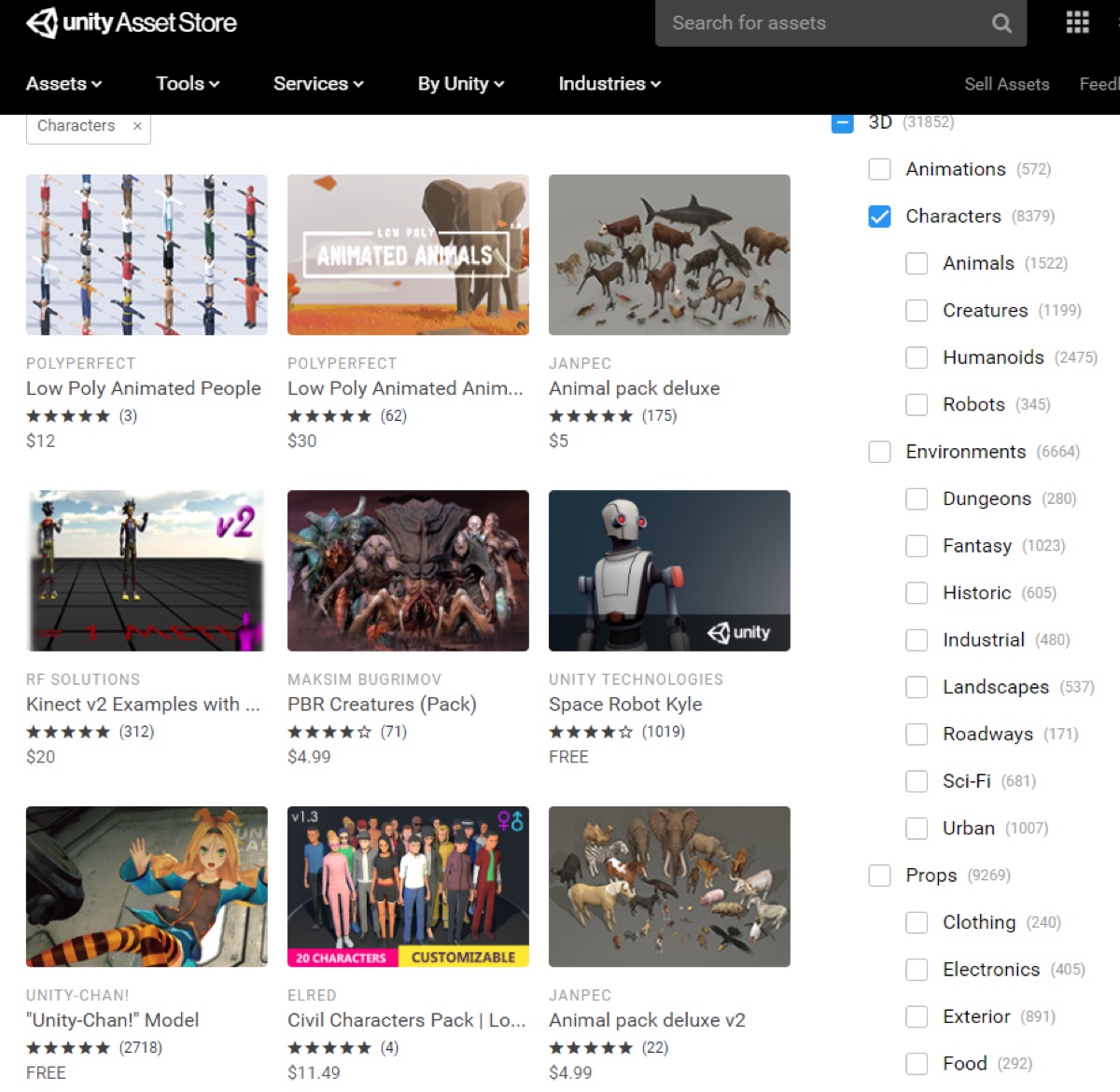
Task: Enable the Dungeons filter
Action: click(x=917, y=498)
